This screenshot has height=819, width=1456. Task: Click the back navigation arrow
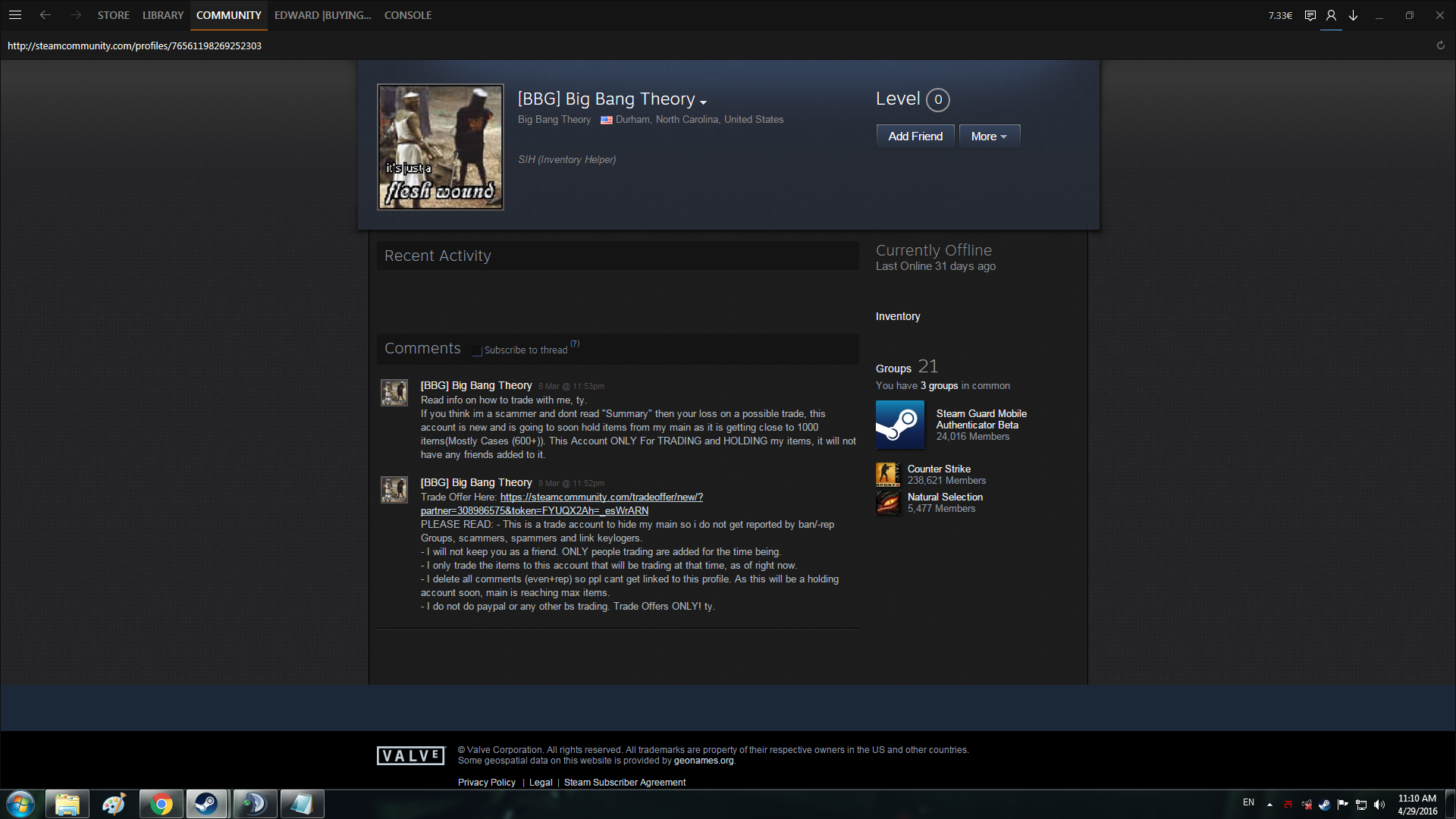45,15
